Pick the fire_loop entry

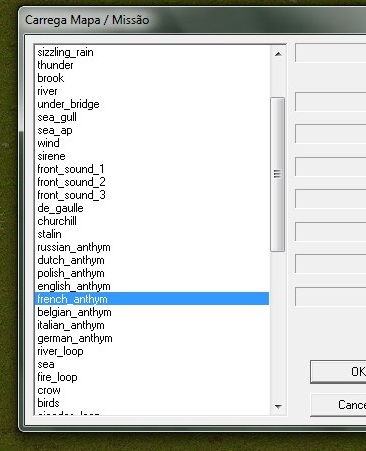(152, 377)
